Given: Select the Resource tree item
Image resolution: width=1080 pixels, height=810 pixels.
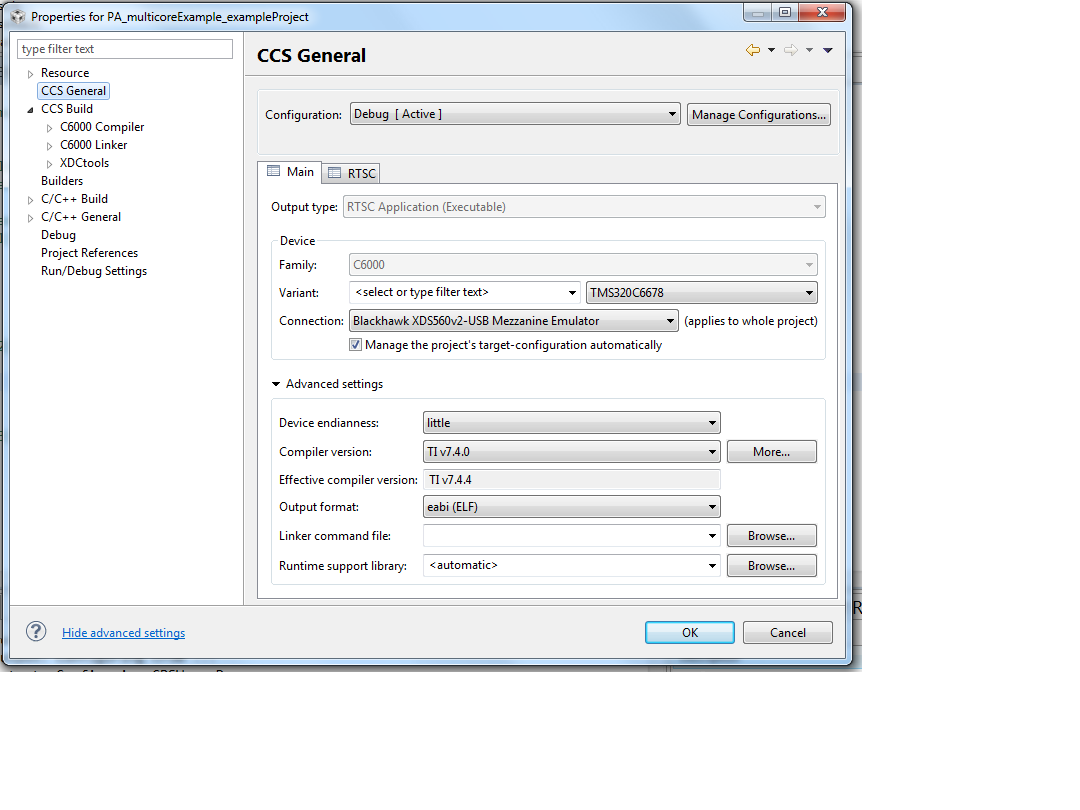Looking at the screenshot, I should click(65, 73).
